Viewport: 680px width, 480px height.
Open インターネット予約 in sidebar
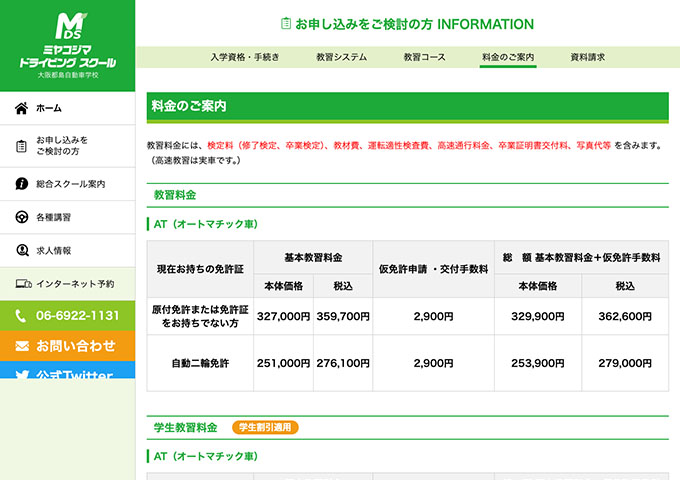[x=68, y=284]
